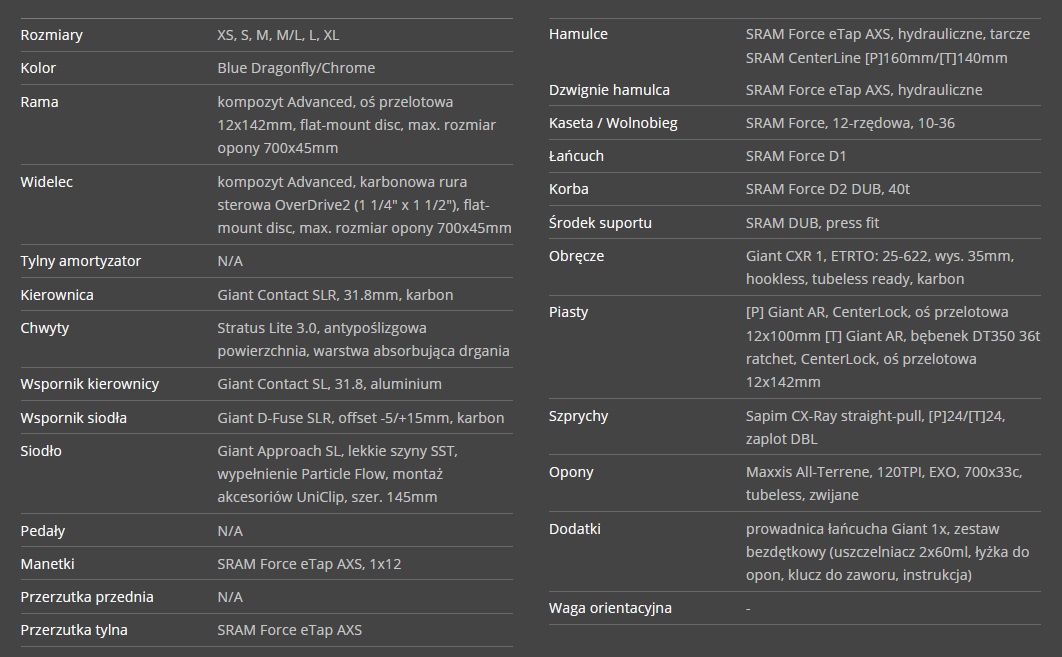The width and height of the screenshot is (1062, 657).
Task: Click the Manetki SRAM Force eTap value
Action: click(x=309, y=564)
